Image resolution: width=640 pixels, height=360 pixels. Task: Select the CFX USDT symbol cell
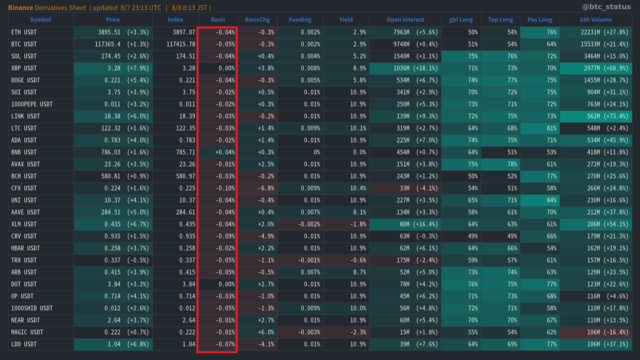click(x=41, y=188)
